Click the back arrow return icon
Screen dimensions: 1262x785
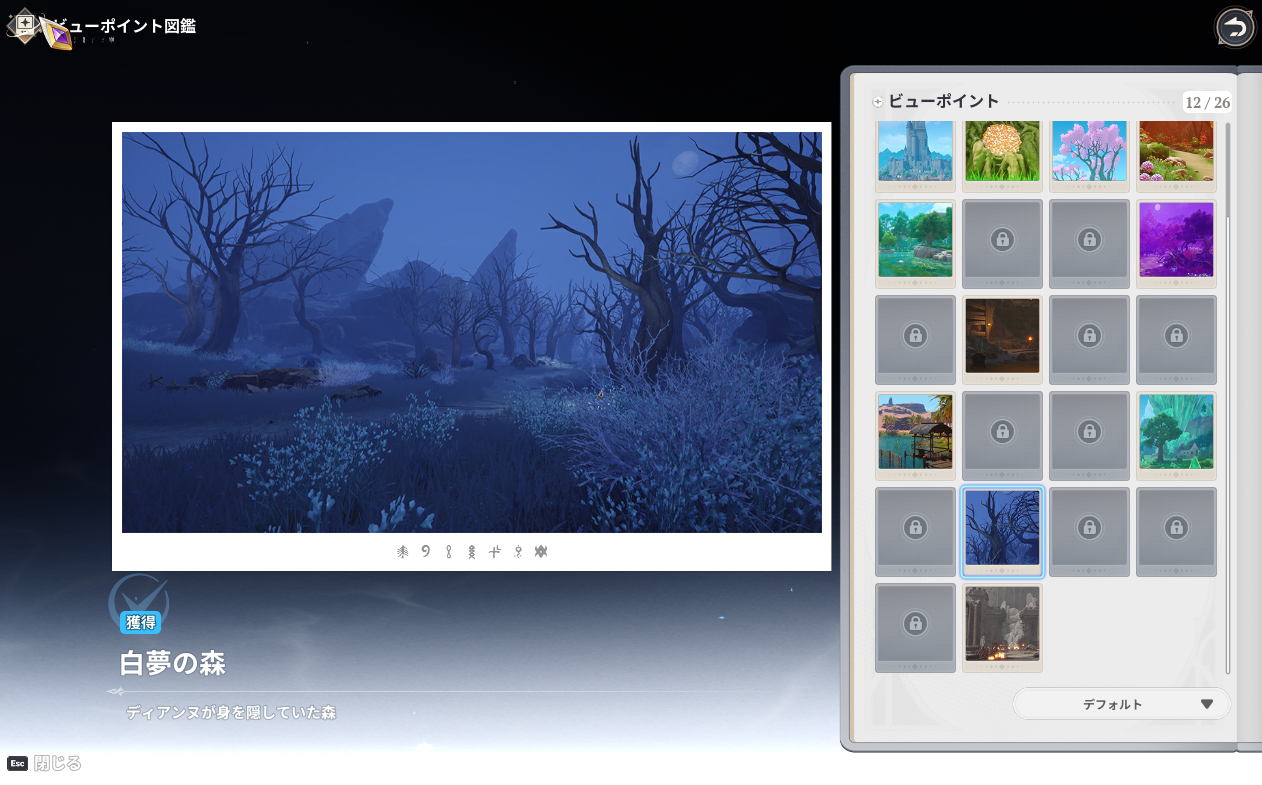tap(1236, 28)
